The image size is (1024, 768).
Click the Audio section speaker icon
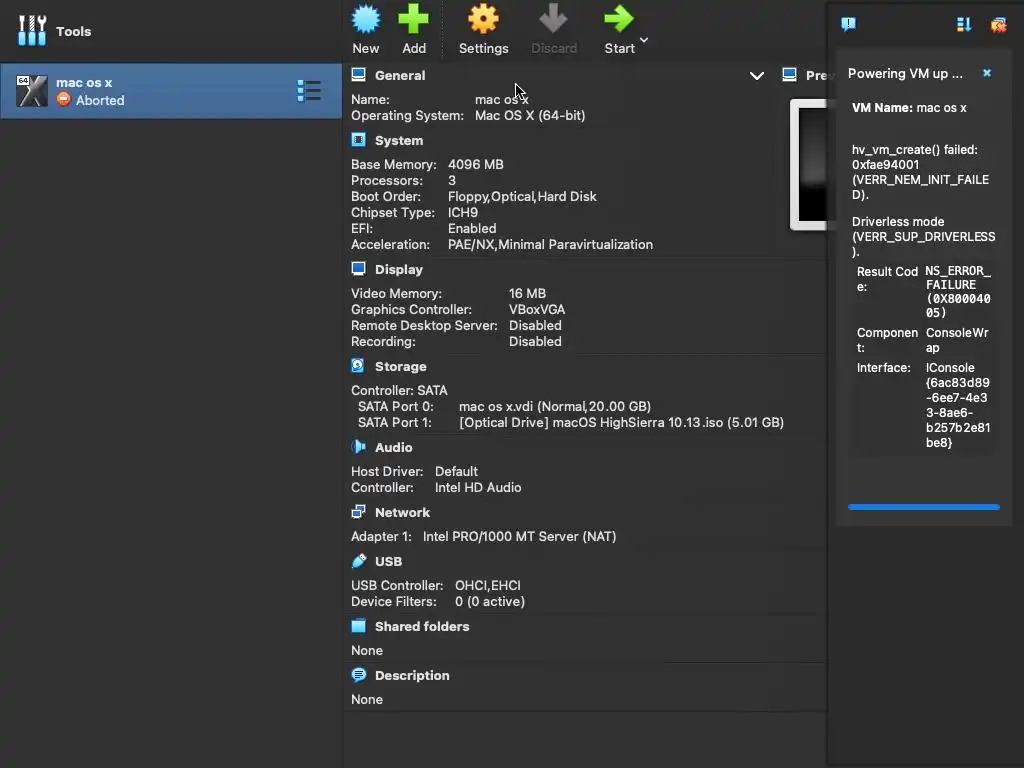[359, 447]
